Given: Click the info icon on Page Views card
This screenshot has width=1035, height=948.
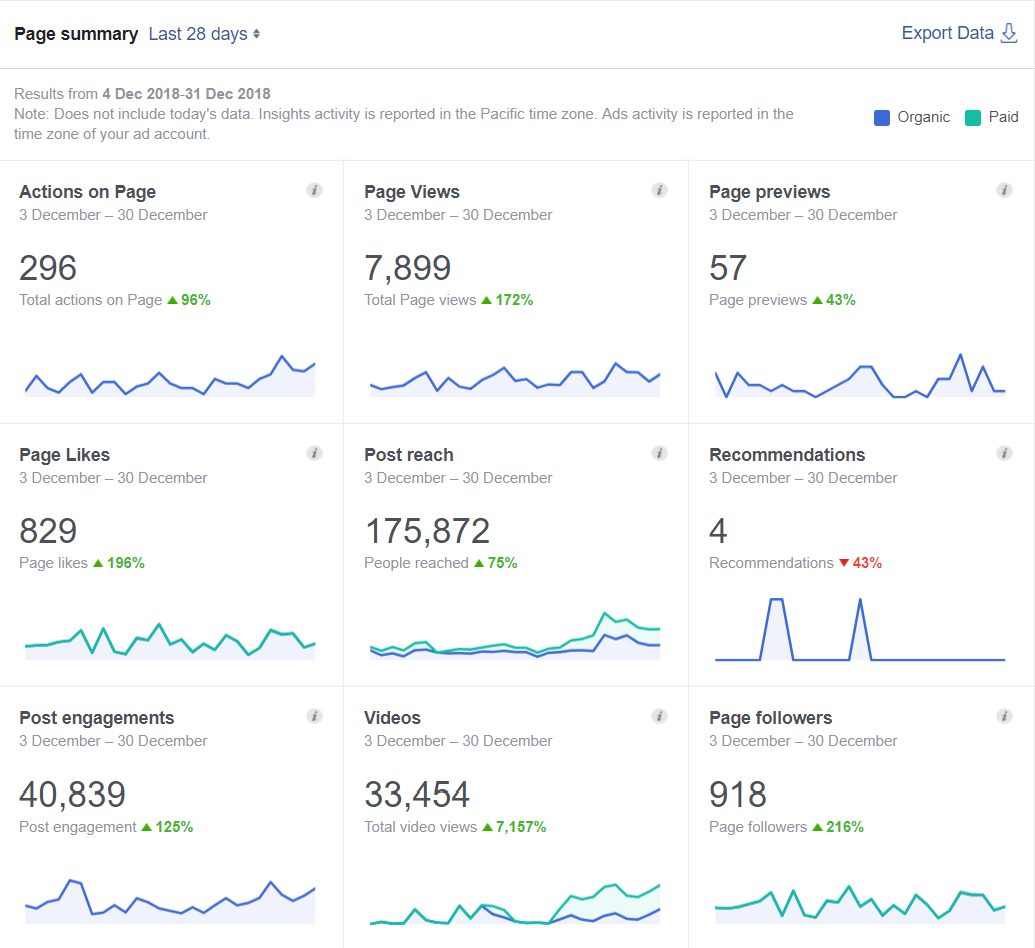Looking at the screenshot, I should click(659, 190).
